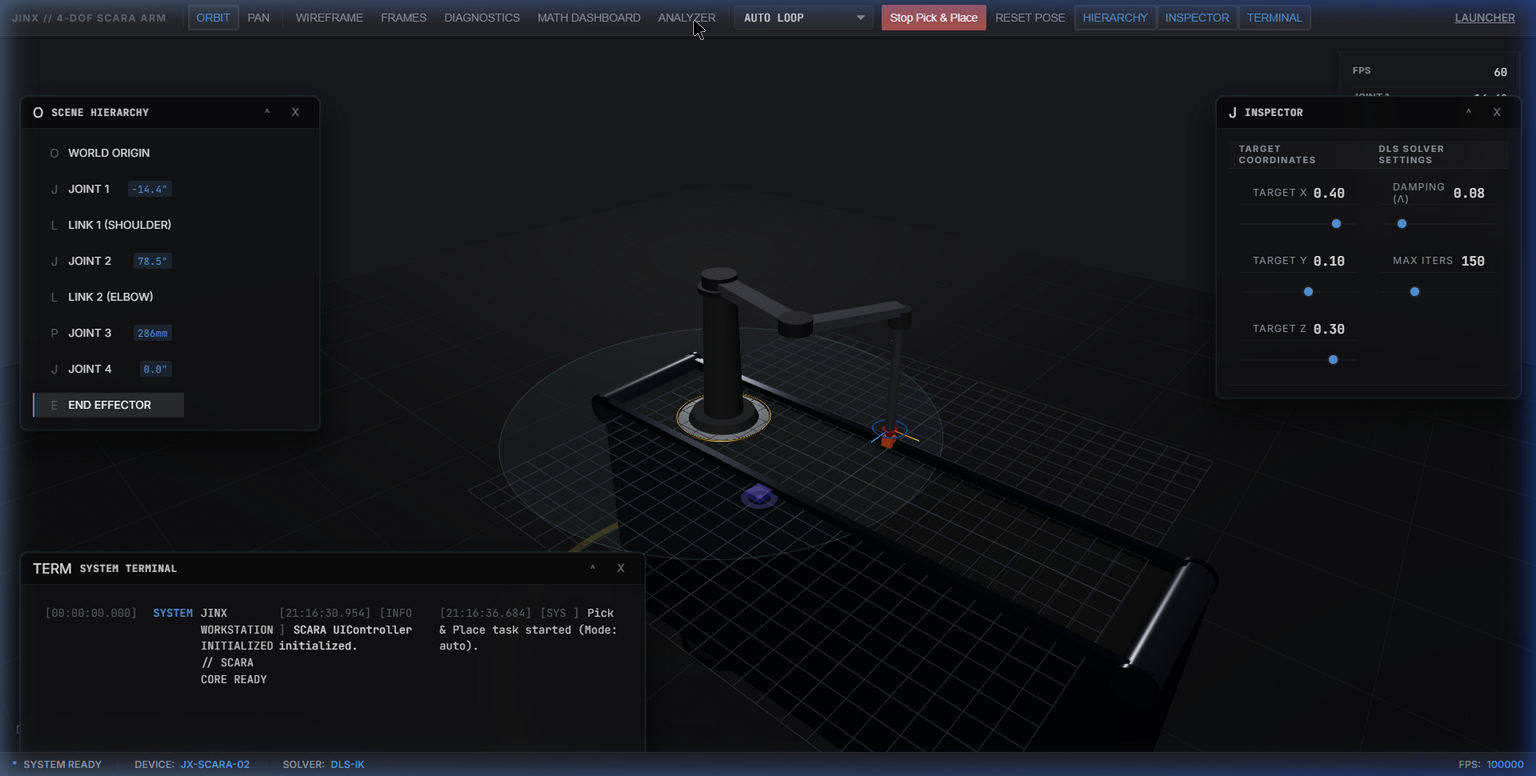Click the MAX ITERS slider handle
The height and width of the screenshot is (776, 1536).
pos(1415,292)
